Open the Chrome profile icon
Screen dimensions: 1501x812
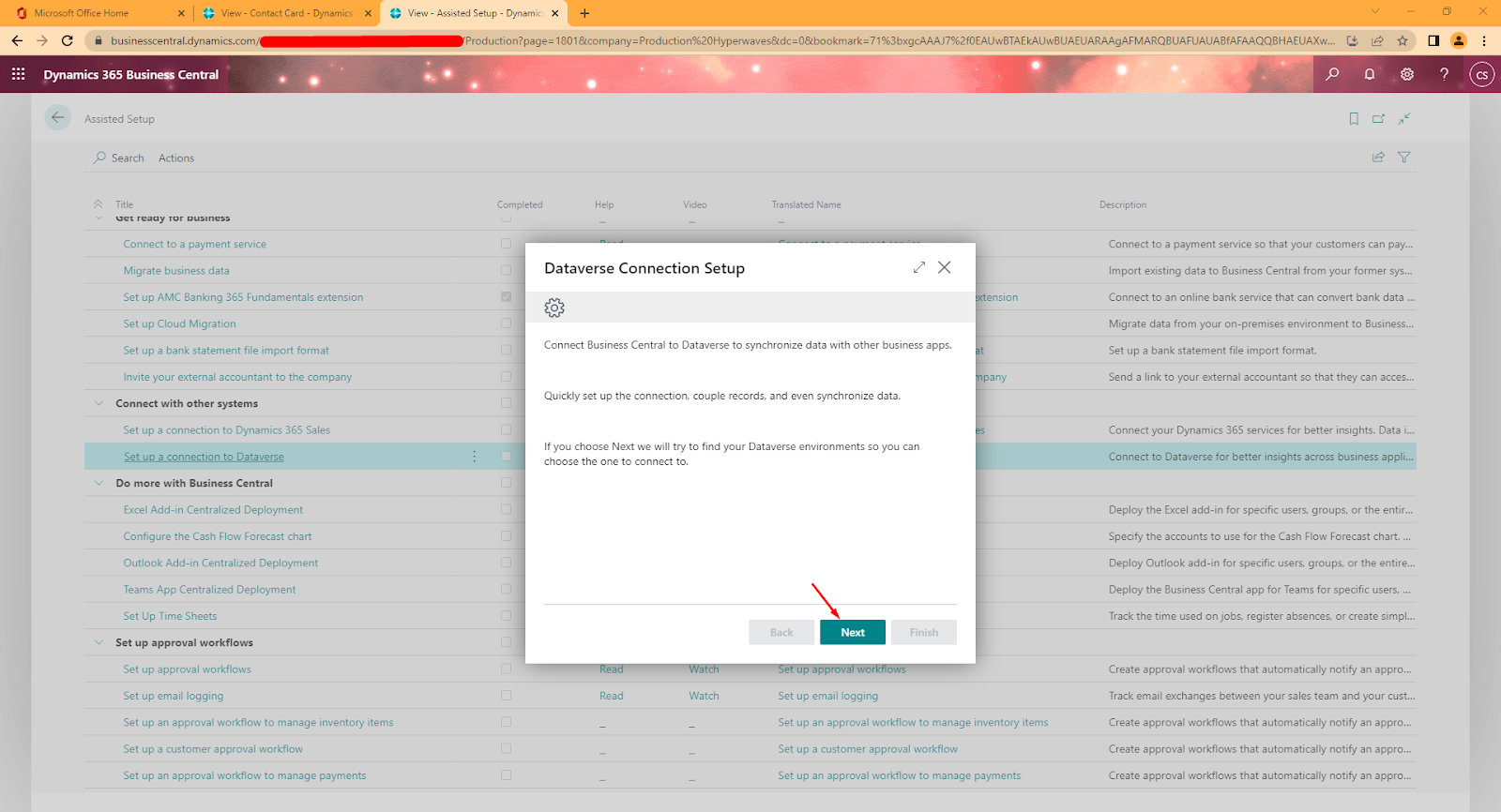coord(1459,40)
